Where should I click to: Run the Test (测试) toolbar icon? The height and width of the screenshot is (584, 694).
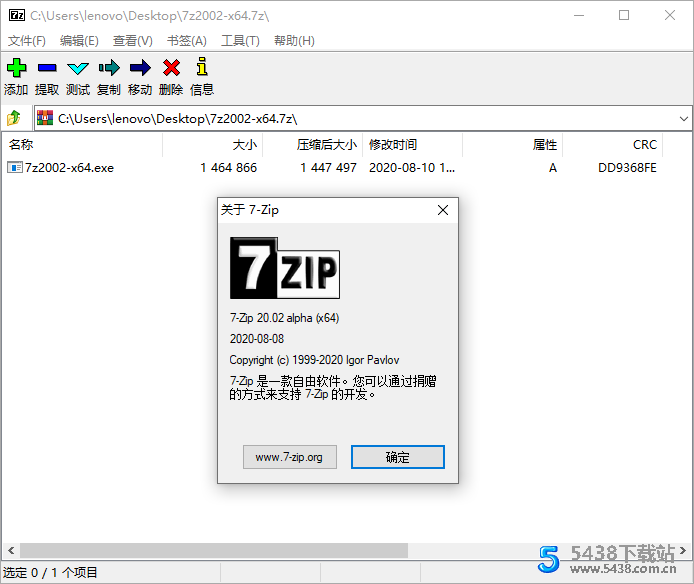(x=78, y=68)
